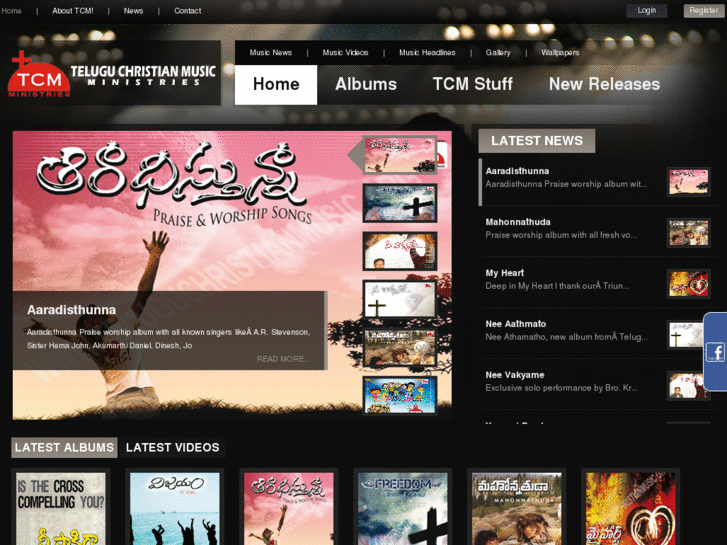Open 'Is the Cross Compelling You?' album cover
The width and height of the screenshot is (727, 545).
[61, 508]
